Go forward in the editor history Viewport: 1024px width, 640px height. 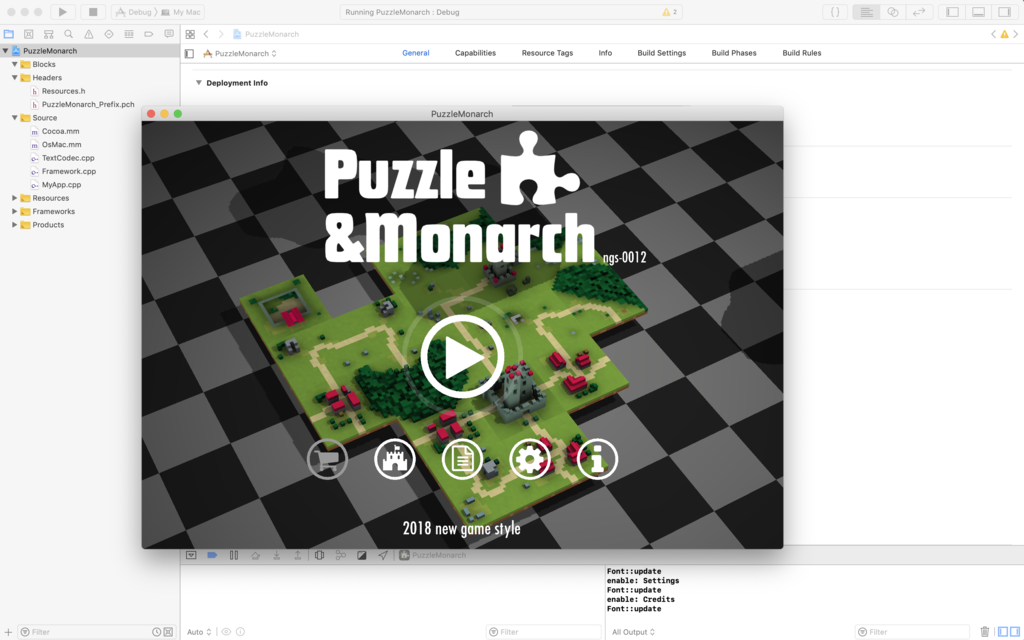pyautogui.click(x=221, y=34)
